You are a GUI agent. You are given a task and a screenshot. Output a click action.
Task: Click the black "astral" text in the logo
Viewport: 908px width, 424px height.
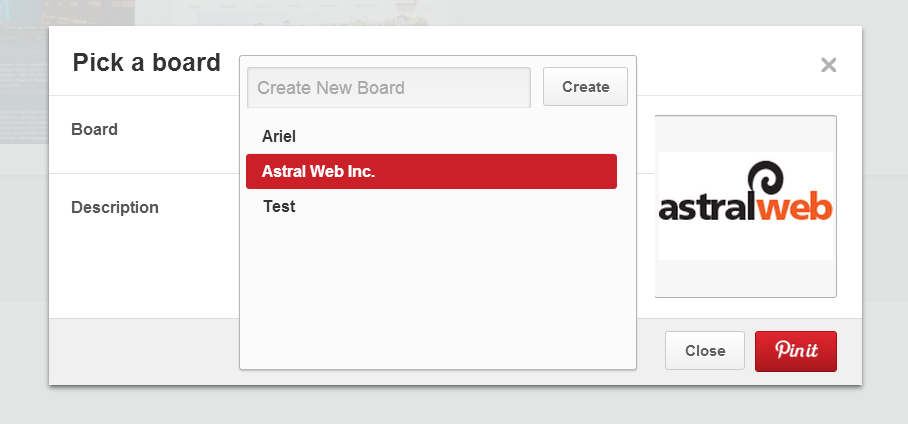click(703, 209)
